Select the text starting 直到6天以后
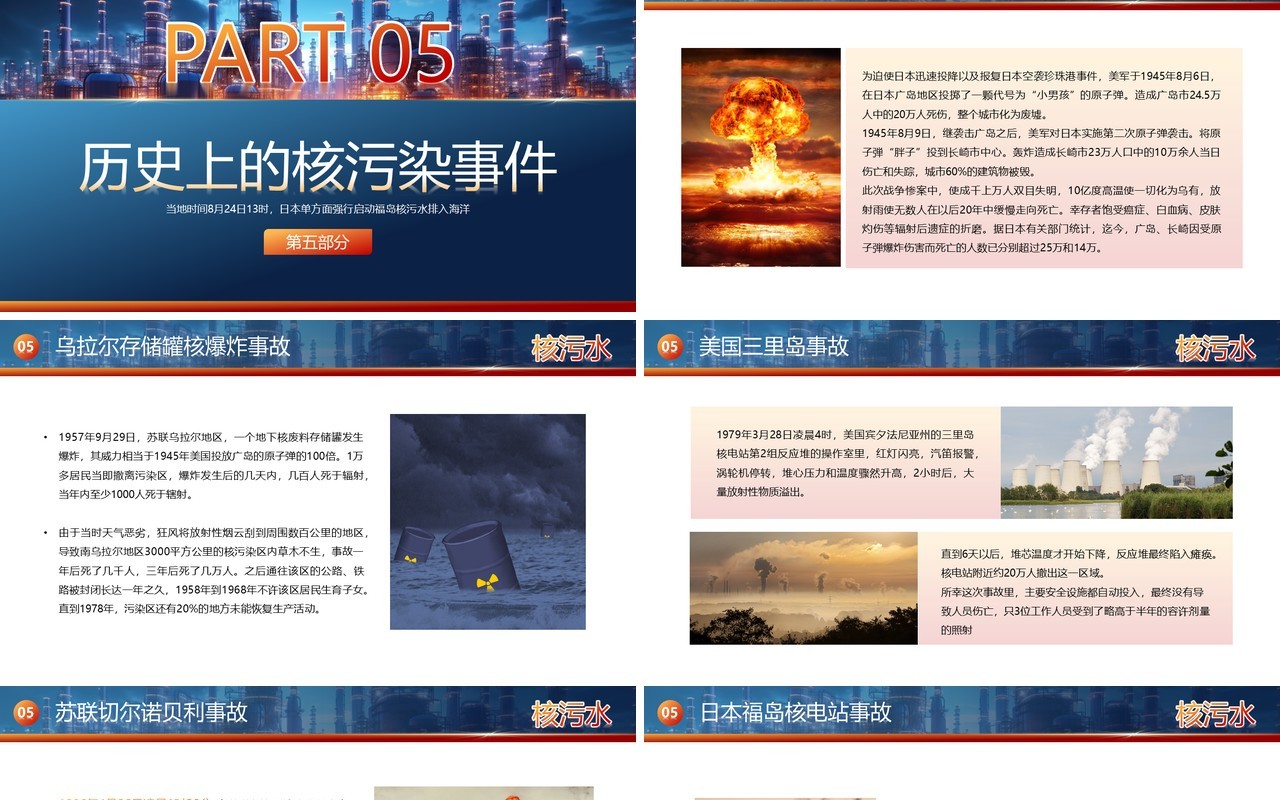The width and height of the screenshot is (1280, 800). click(1076, 592)
